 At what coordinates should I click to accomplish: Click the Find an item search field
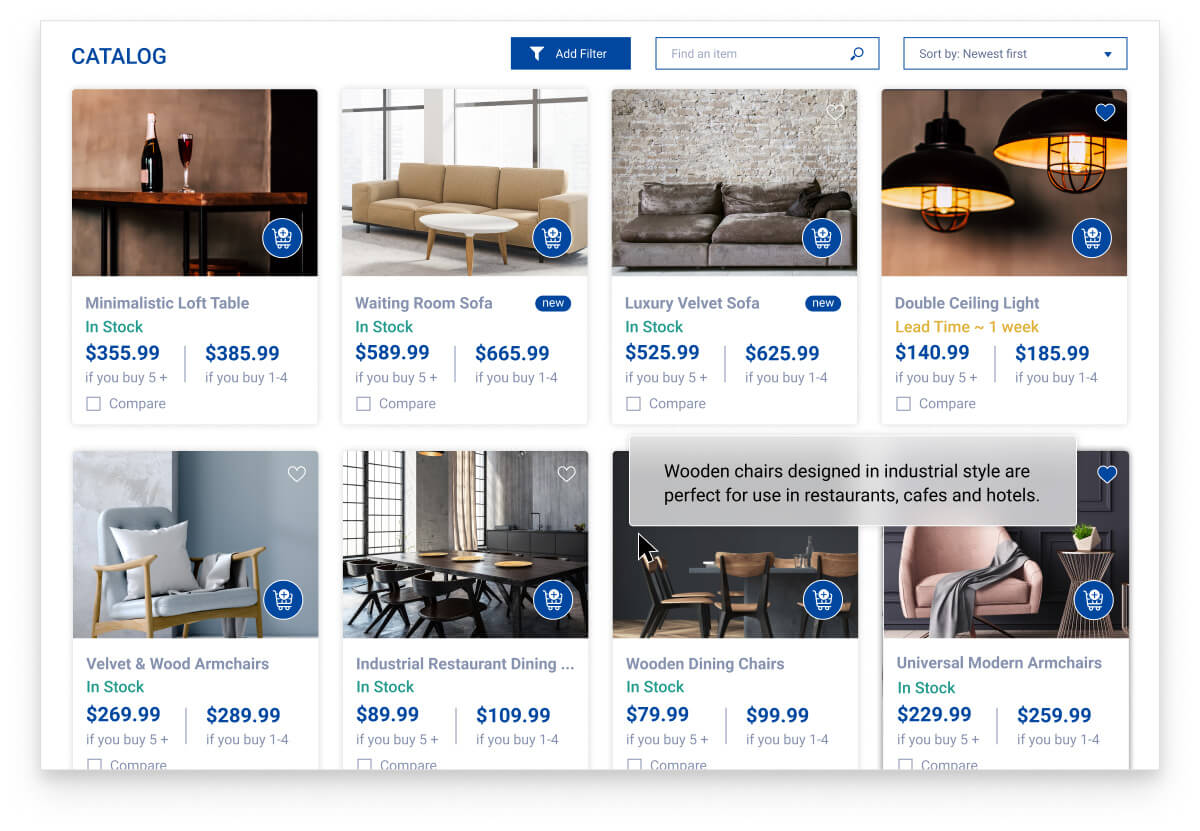click(767, 54)
